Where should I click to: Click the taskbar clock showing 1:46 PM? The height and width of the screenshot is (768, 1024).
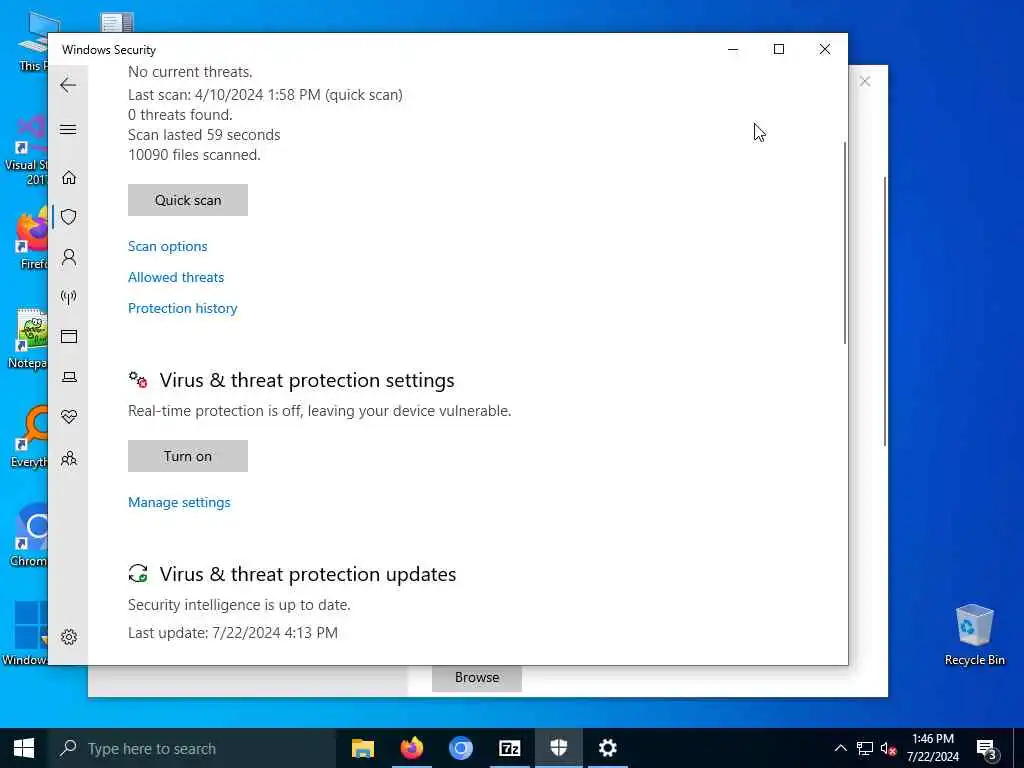pyautogui.click(x=933, y=748)
